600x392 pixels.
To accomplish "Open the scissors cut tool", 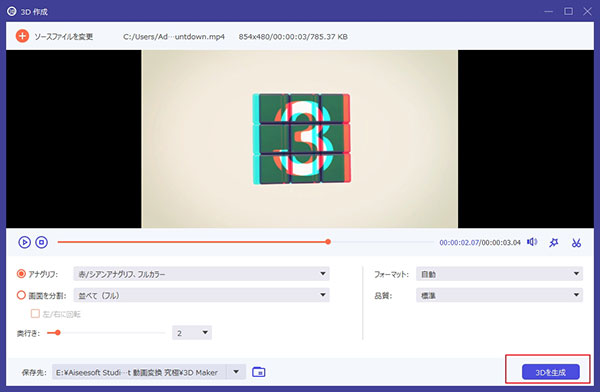I will [576, 242].
